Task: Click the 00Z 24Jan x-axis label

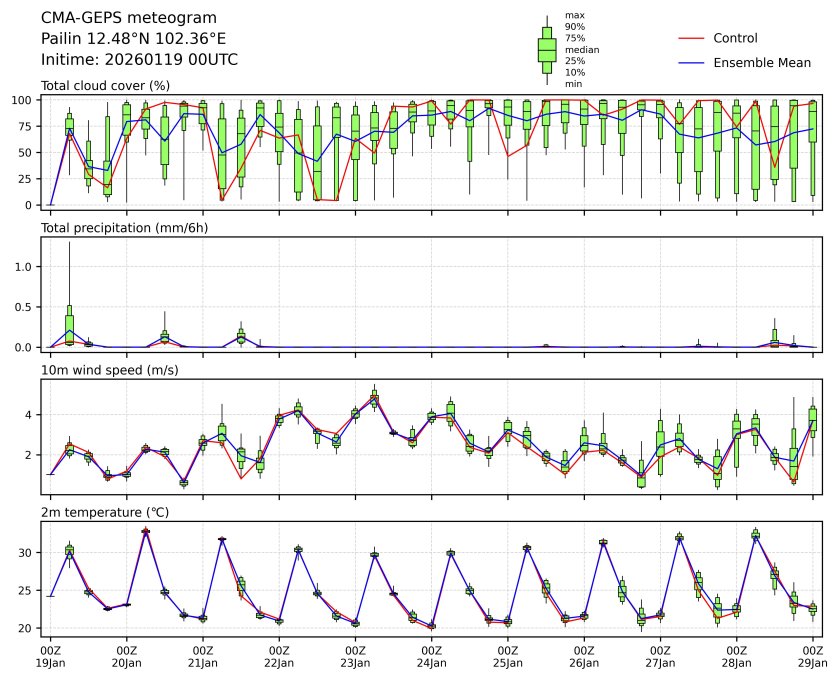Action: [x=431, y=656]
